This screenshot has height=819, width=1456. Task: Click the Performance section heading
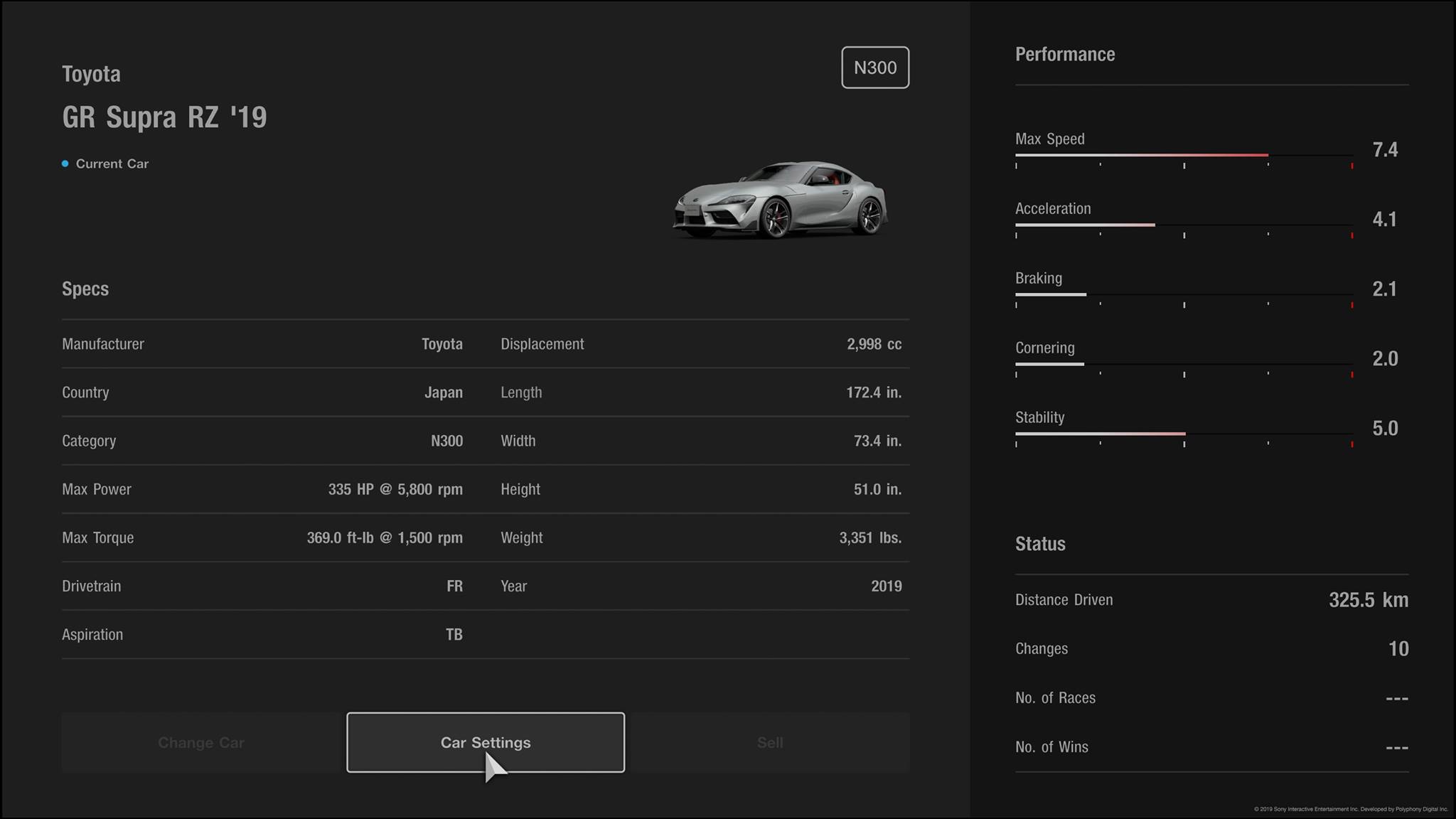tap(1064, 55)
